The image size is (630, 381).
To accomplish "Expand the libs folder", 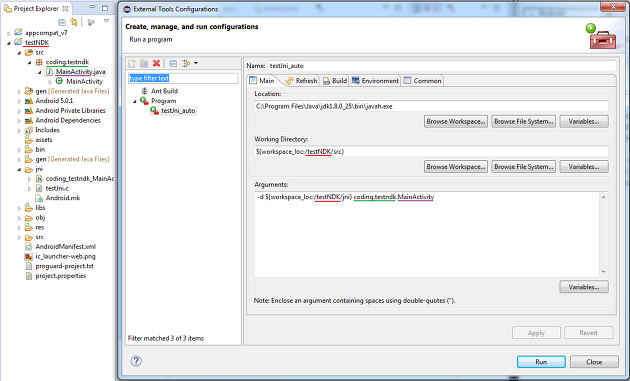I will click(x=19, y=208).
